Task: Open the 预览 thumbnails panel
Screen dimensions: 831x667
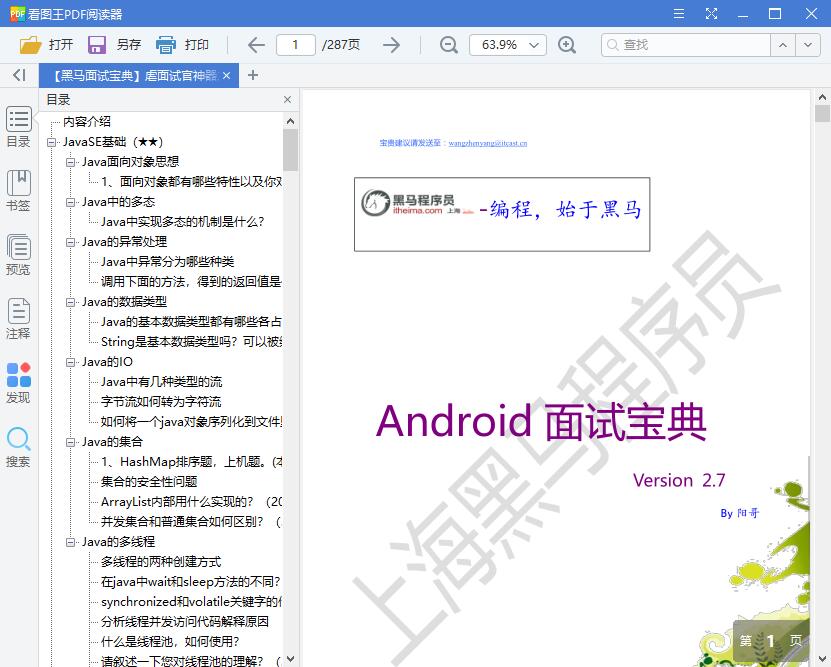Action: tap(19, 255)
